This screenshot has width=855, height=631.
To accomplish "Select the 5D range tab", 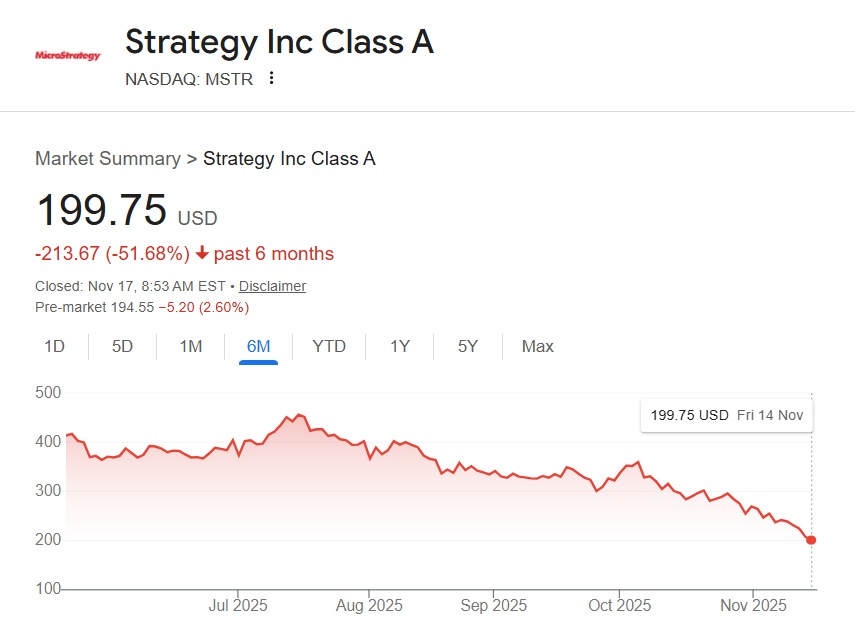I will click(122, 346).
